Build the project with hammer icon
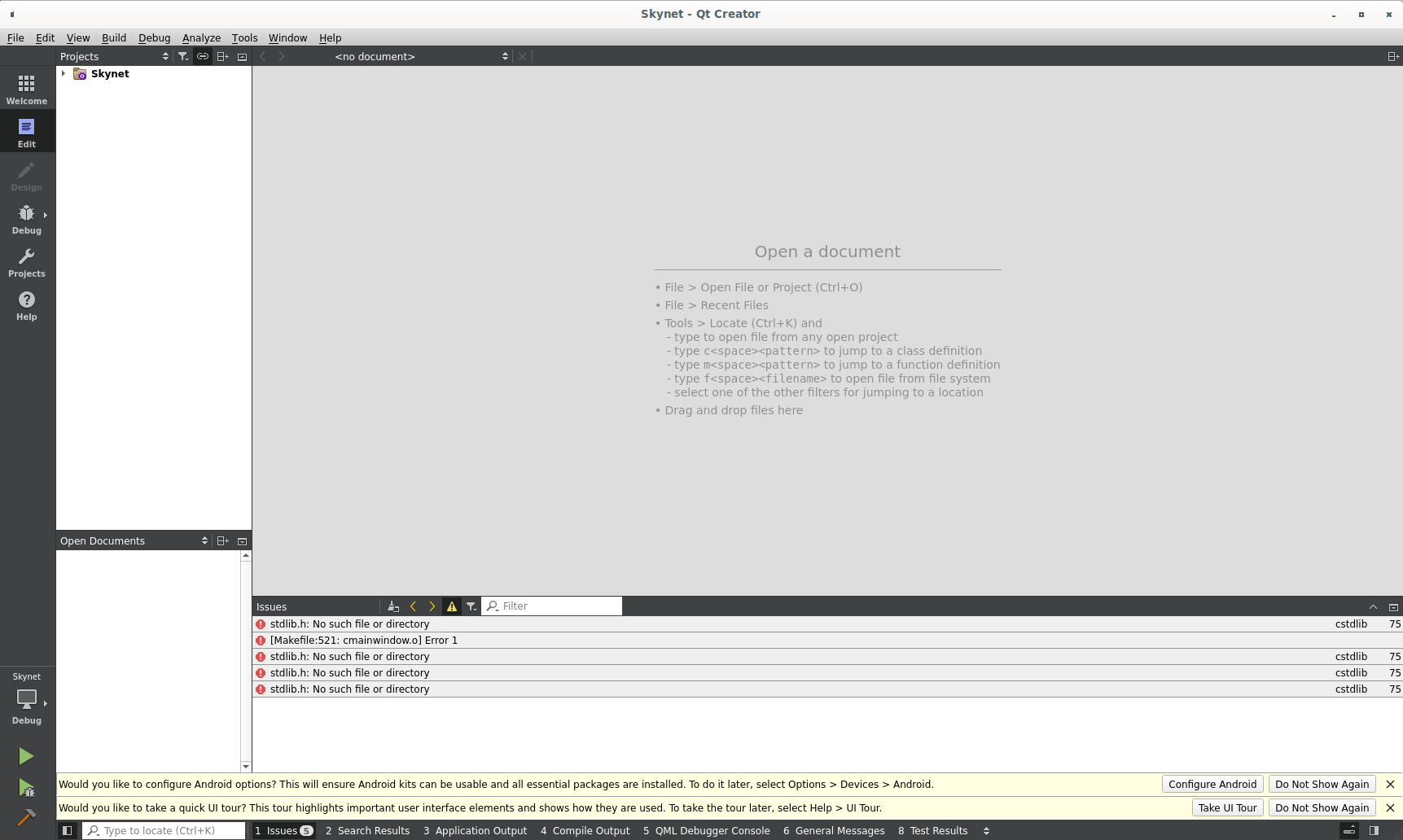Viewport: 1403px width, 840px height. (26, 817)
